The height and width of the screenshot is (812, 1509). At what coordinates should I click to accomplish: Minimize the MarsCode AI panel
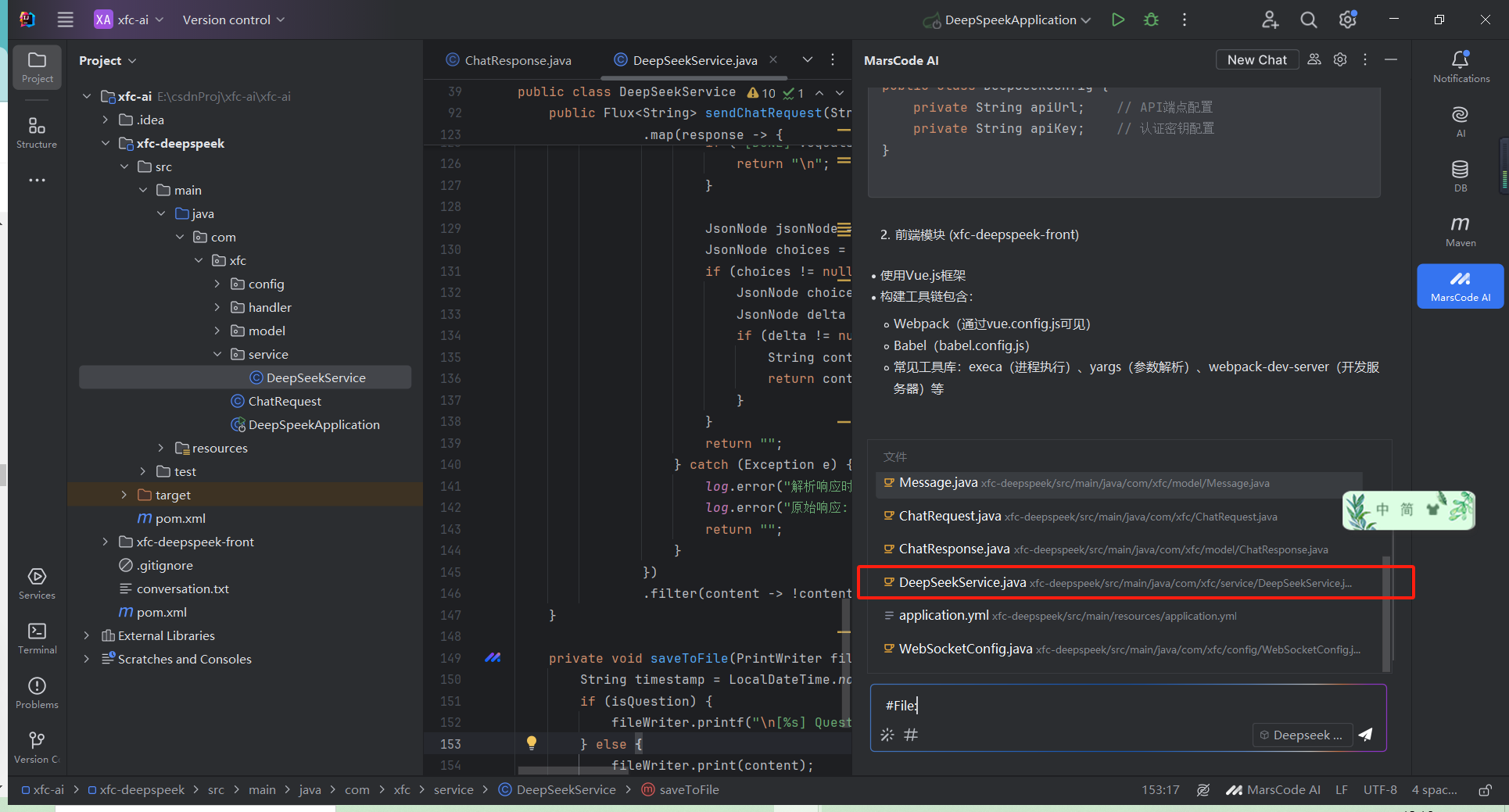click(x=1391, y=59)
